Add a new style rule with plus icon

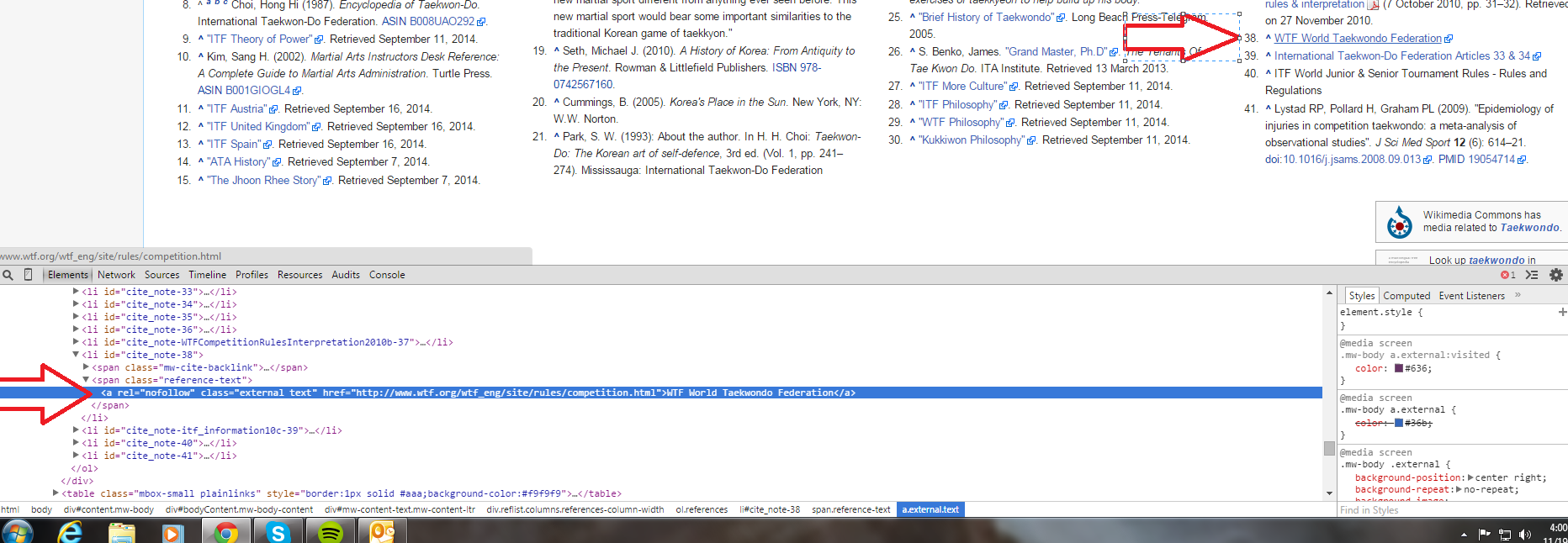[x=1562, y=312]
